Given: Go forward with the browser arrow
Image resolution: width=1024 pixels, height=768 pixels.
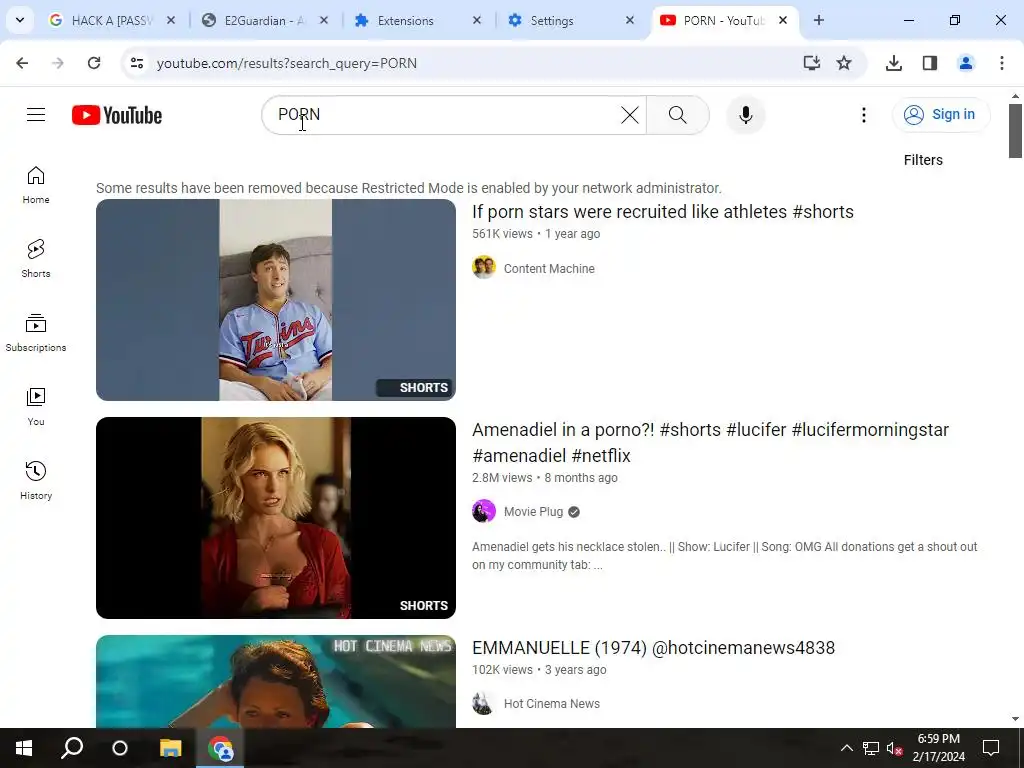Looking at the screenshot, I should tap(58, 63).
